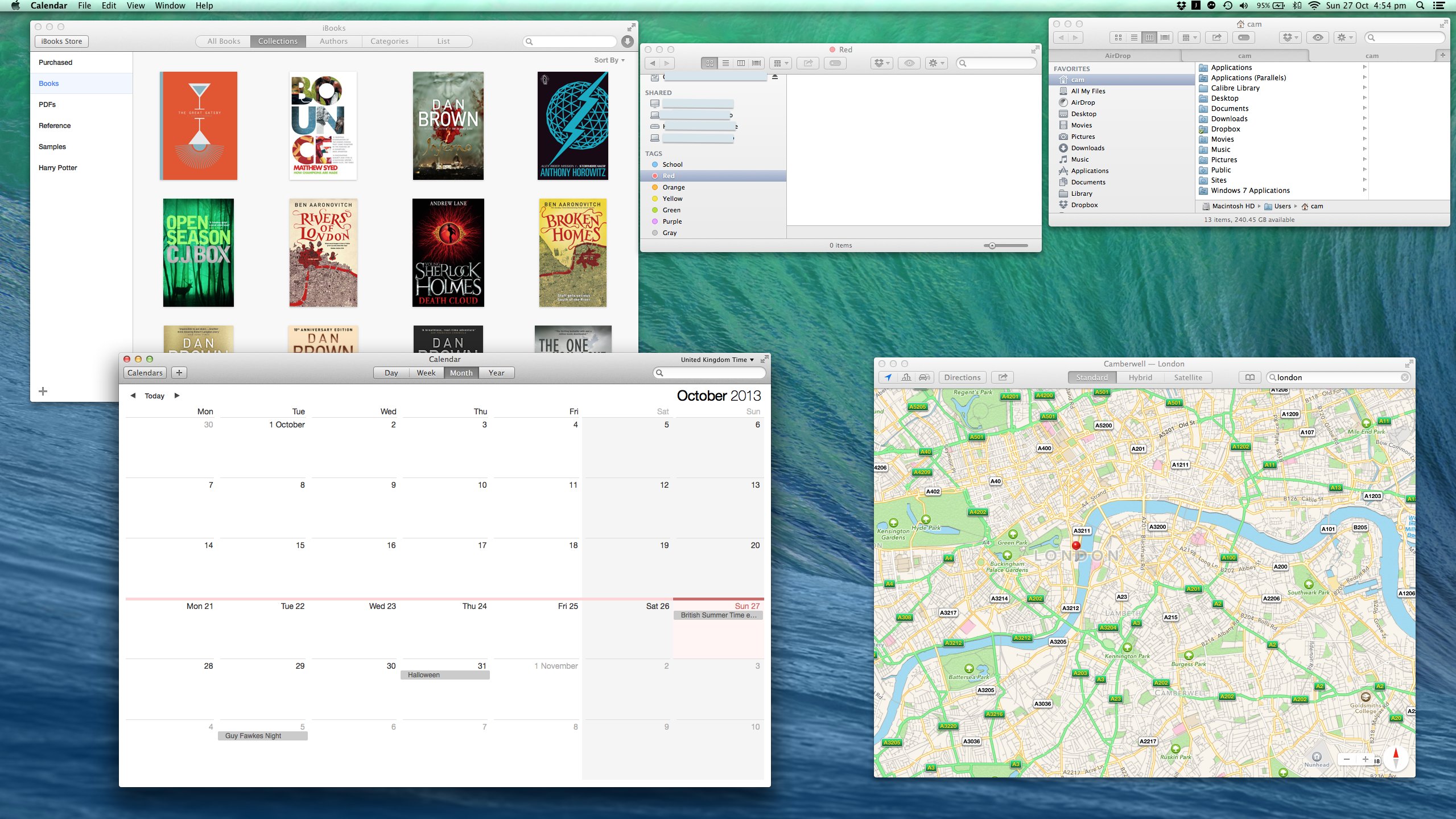Expand Applications folder arrow in cam window
Viewport: 1456px width, 819px height.
(x=1364, y=67)
